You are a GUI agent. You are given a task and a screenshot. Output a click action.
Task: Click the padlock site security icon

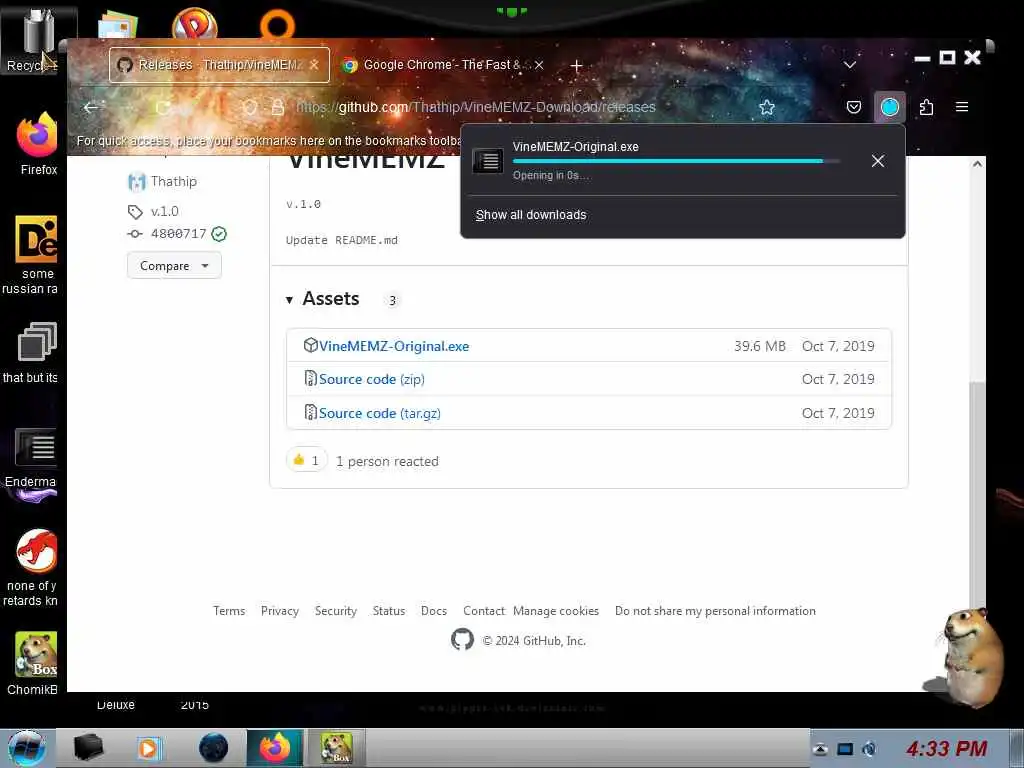pos(278,107)
